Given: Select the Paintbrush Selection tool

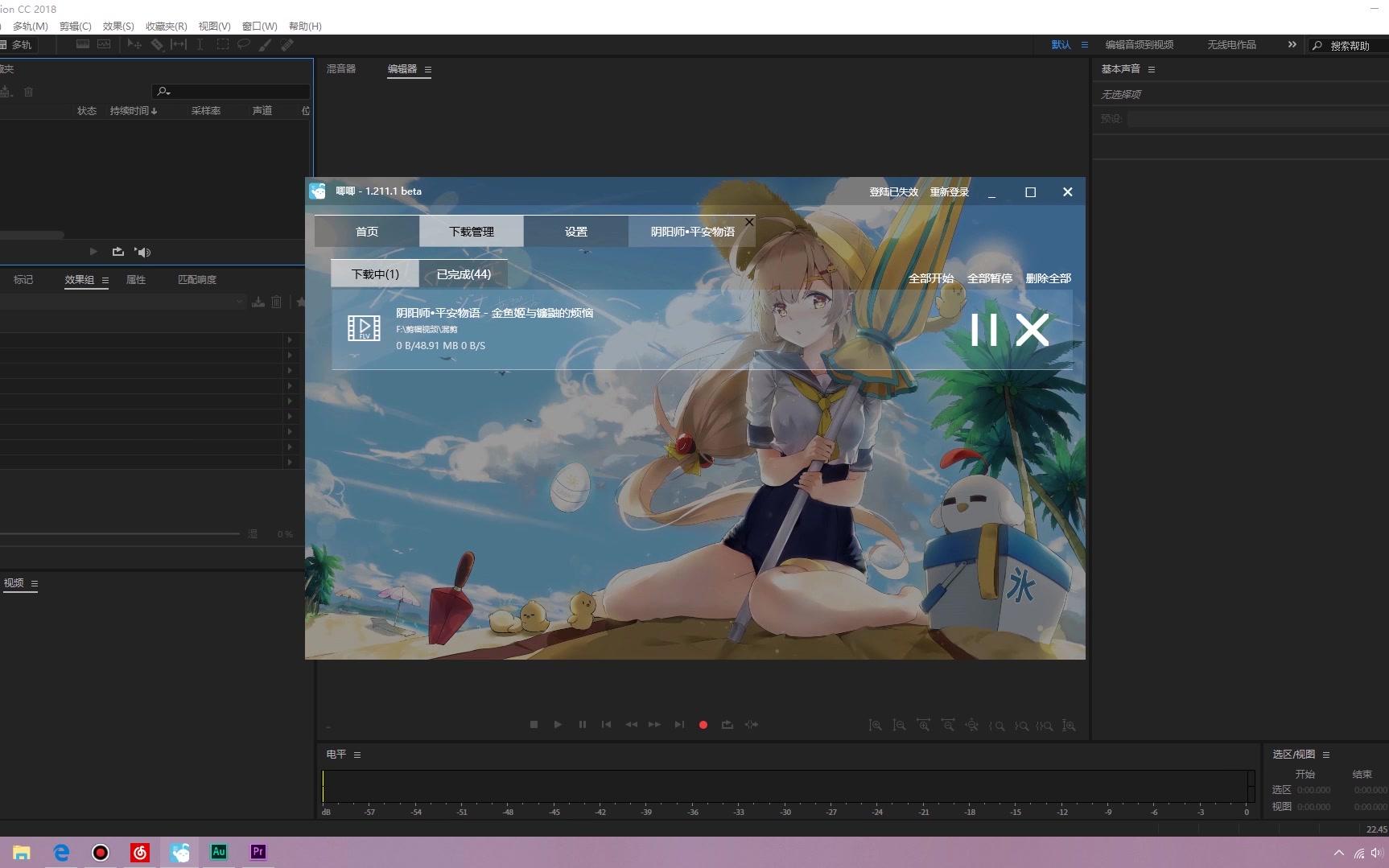Looking at the screenshot, I should click(265, 45).
